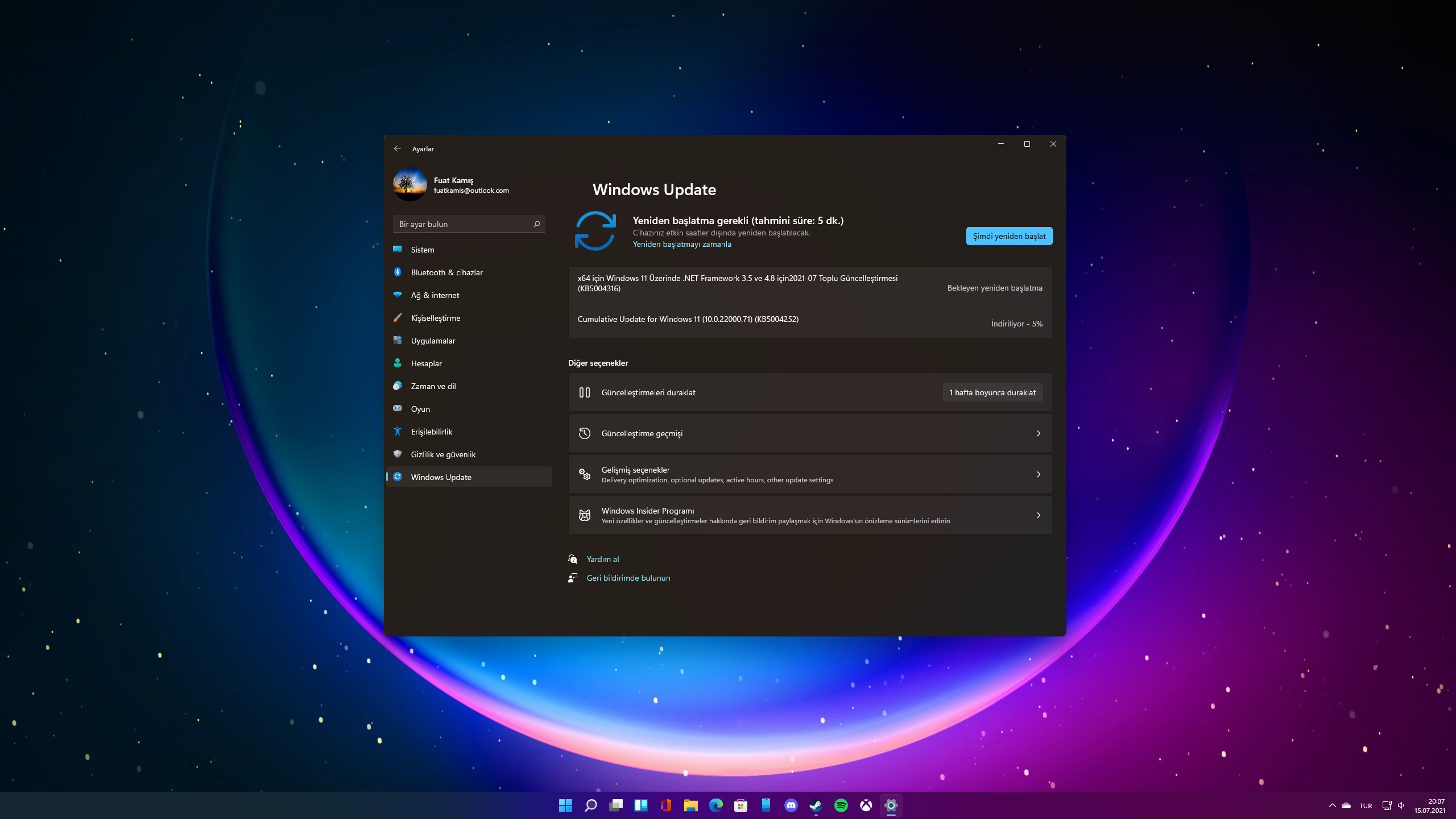1456x819 pixels.
Task: Click '1 hafta boyunca duraklat' button
Action: (992, 392)
